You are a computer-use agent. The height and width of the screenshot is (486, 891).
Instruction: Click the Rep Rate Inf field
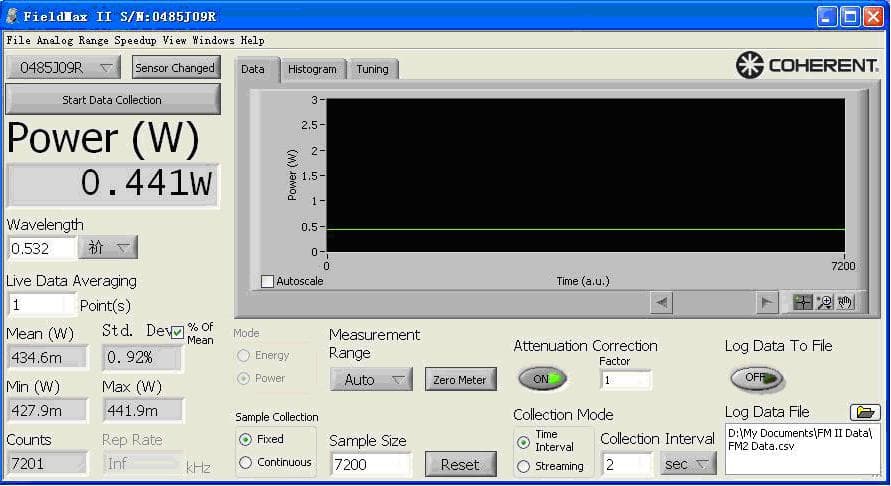pyautogui.click(x=143, y=463)
